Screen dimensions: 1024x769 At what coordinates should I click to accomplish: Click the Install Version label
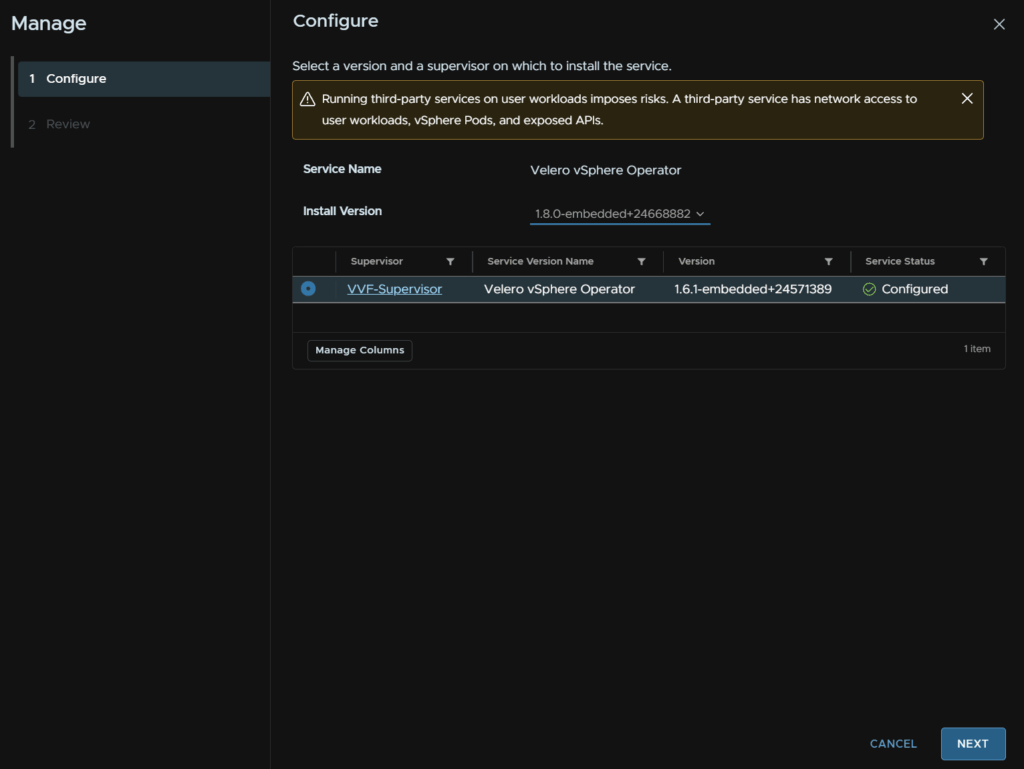[342, 211]
